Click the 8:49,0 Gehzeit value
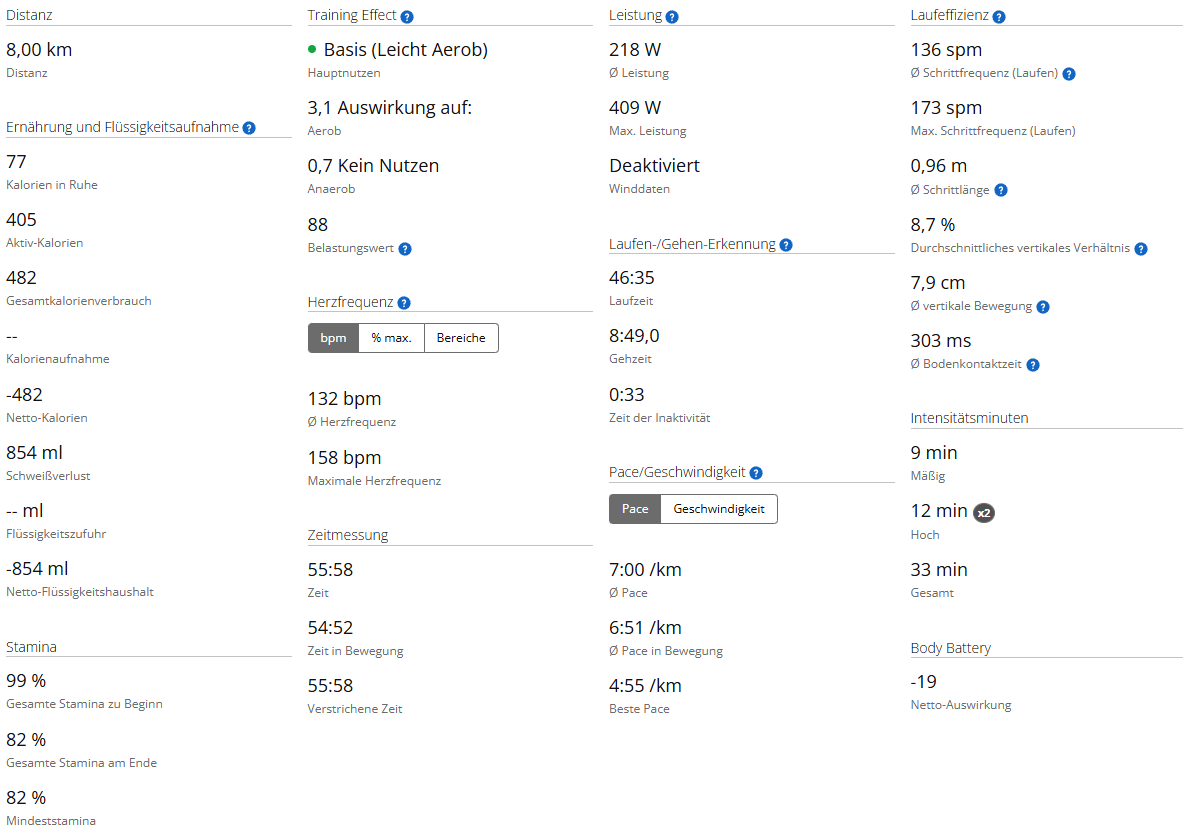 click(635, 336)
